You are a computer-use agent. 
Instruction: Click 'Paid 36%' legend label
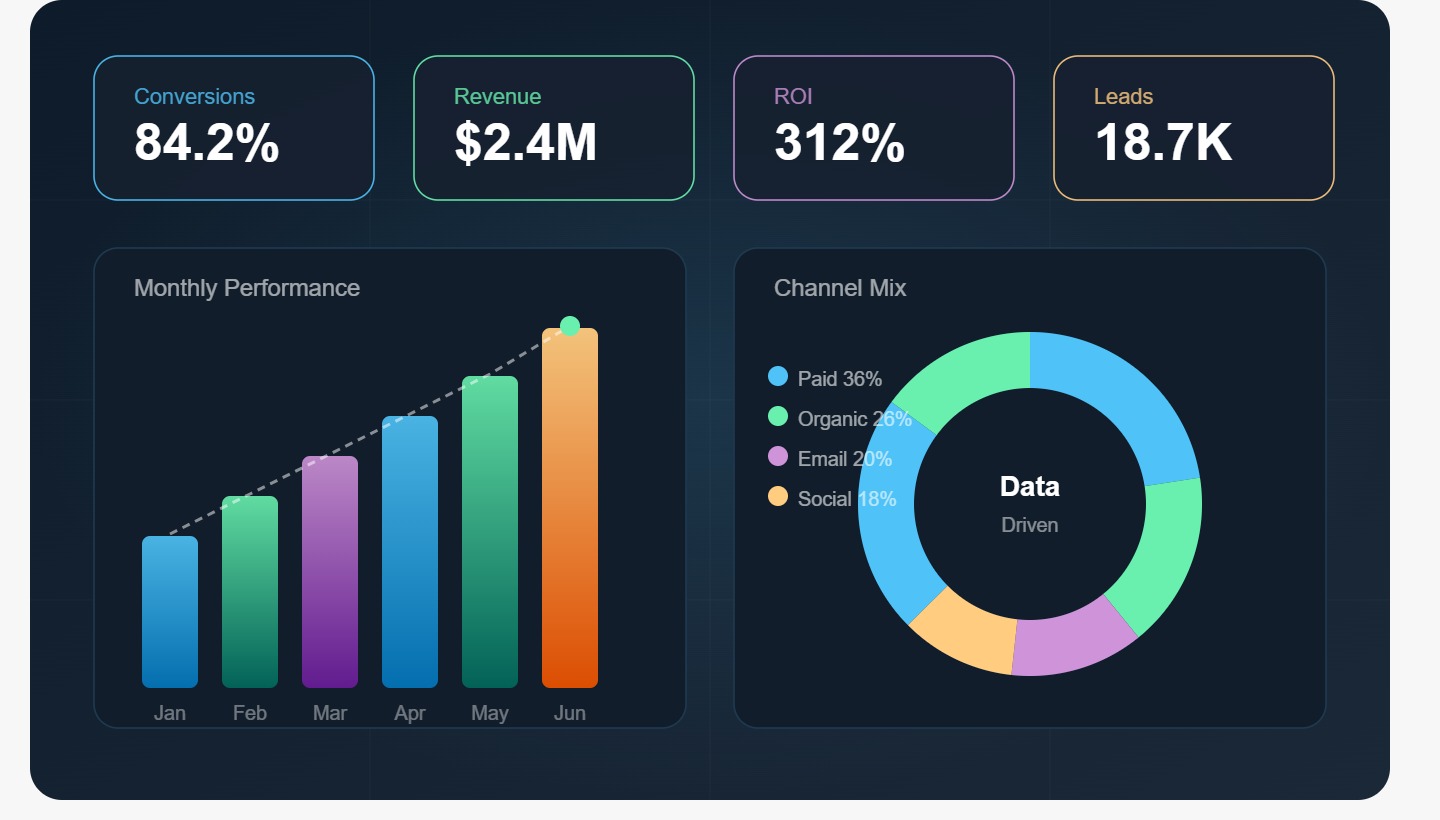pyautogui.click(x=840, y=379)
